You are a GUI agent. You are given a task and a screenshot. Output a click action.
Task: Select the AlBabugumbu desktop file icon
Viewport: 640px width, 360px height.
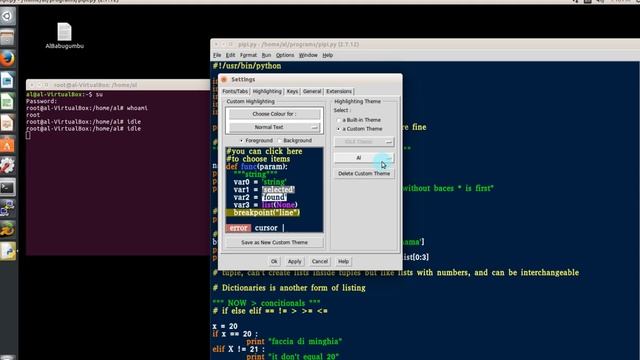[64, 36]
